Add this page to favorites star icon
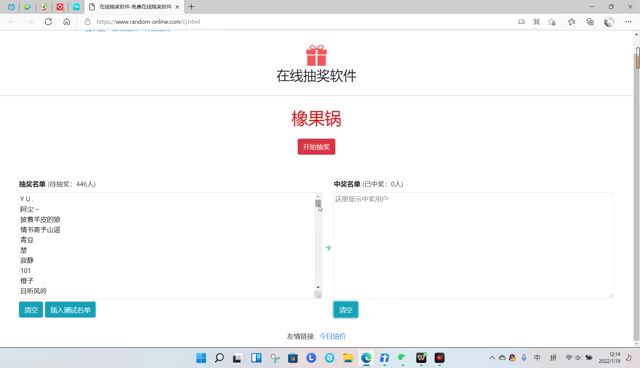The height and width of the screenshot is (368, 640). pos(552,22)
